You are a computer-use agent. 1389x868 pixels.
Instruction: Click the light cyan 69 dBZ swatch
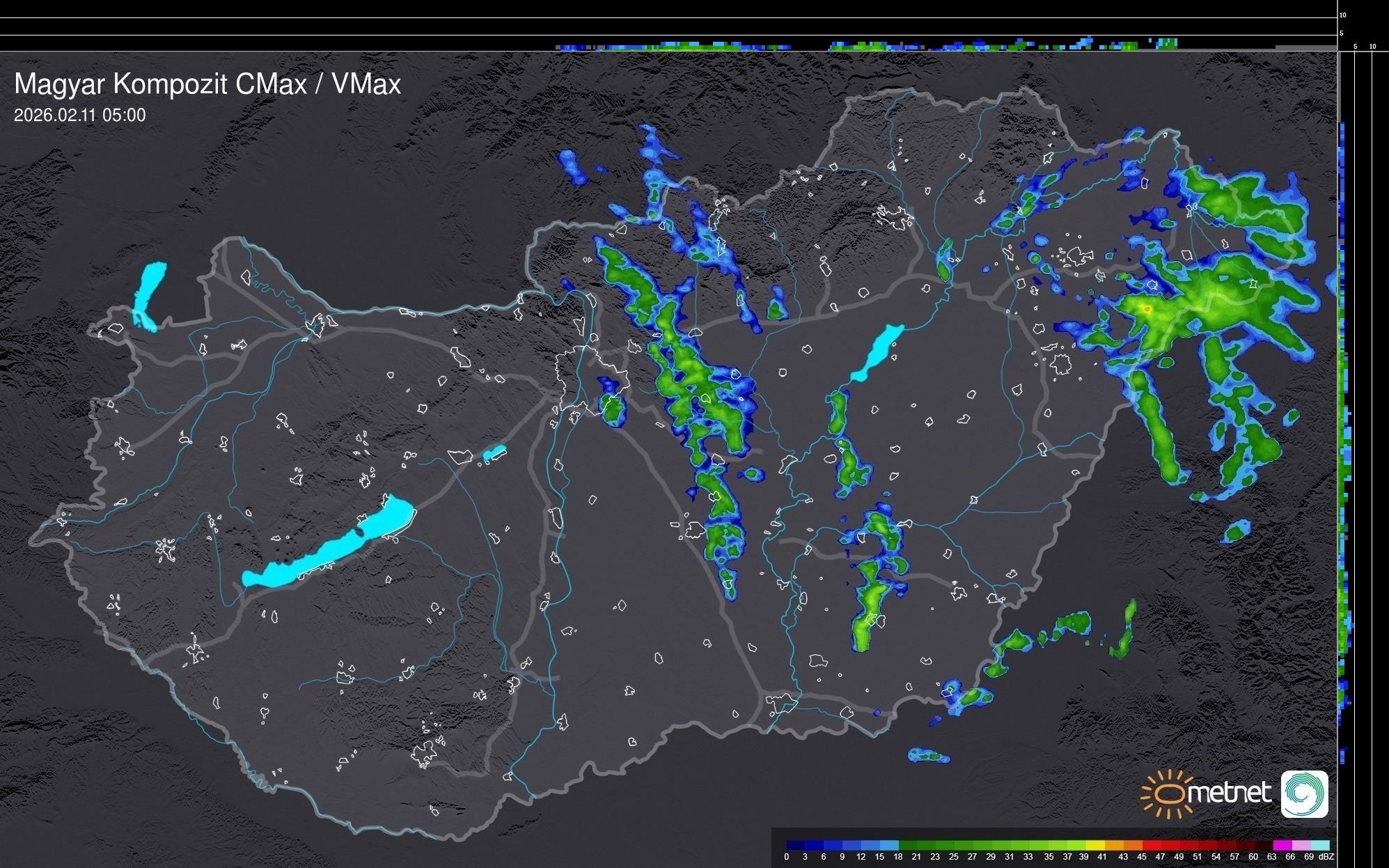pyautogui.click(x=1320, y=845)
